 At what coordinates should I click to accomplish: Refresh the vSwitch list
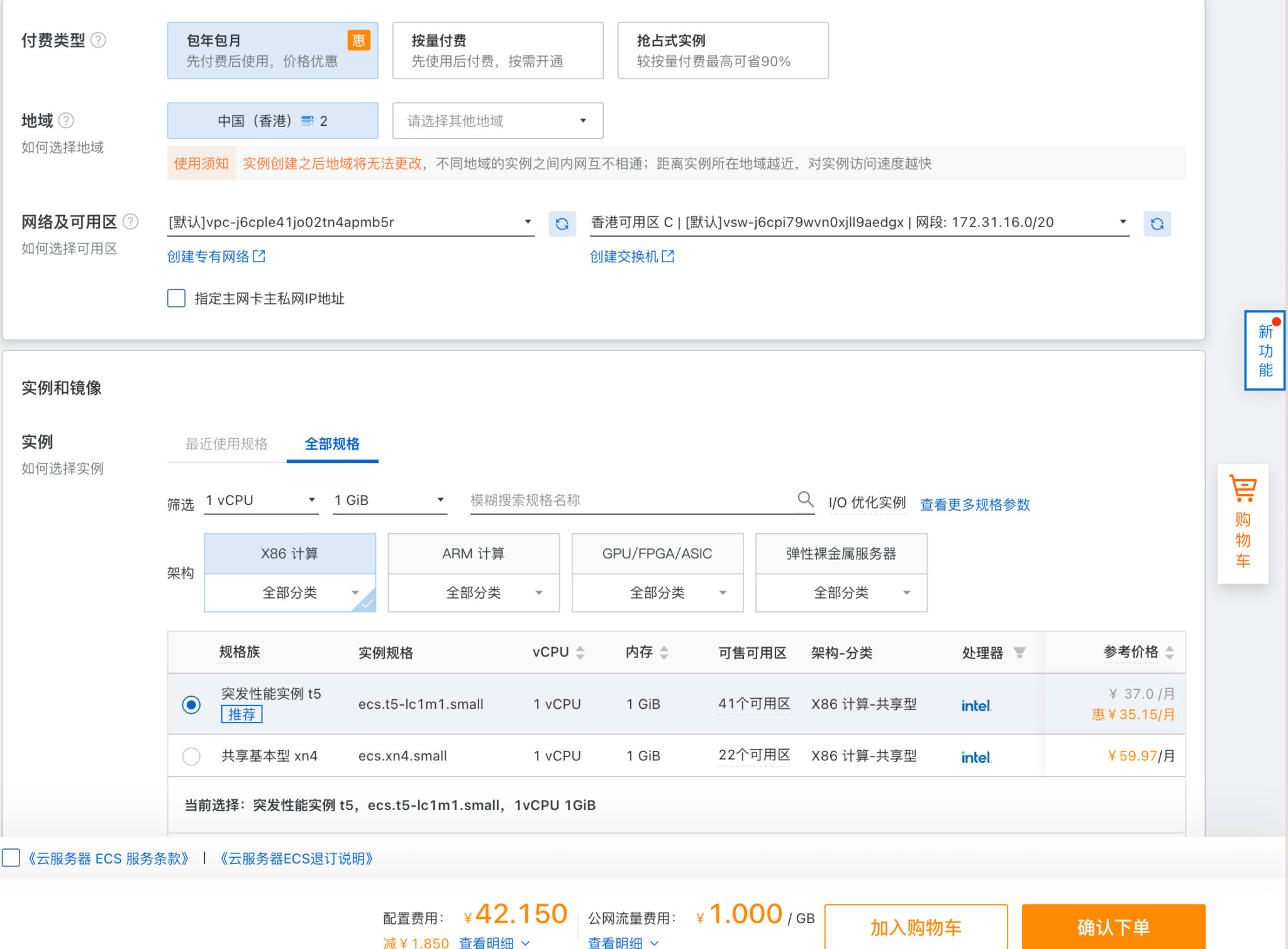[x=1157, y=224]
